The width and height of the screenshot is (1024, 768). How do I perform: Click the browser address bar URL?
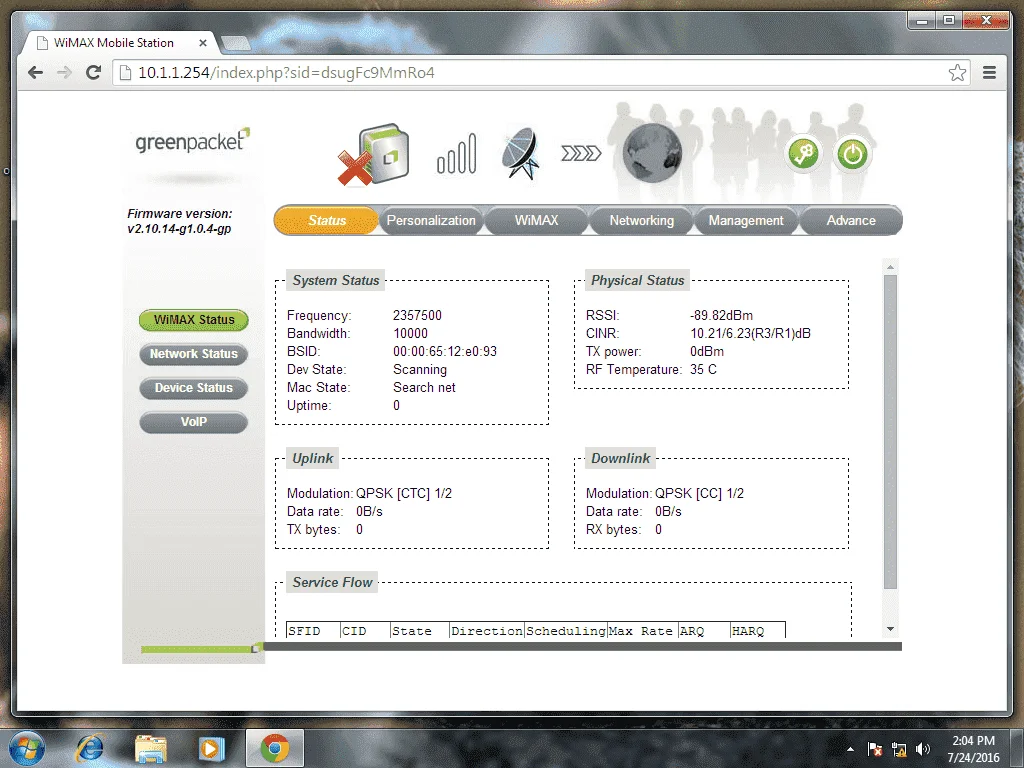[x=286, y=72]
